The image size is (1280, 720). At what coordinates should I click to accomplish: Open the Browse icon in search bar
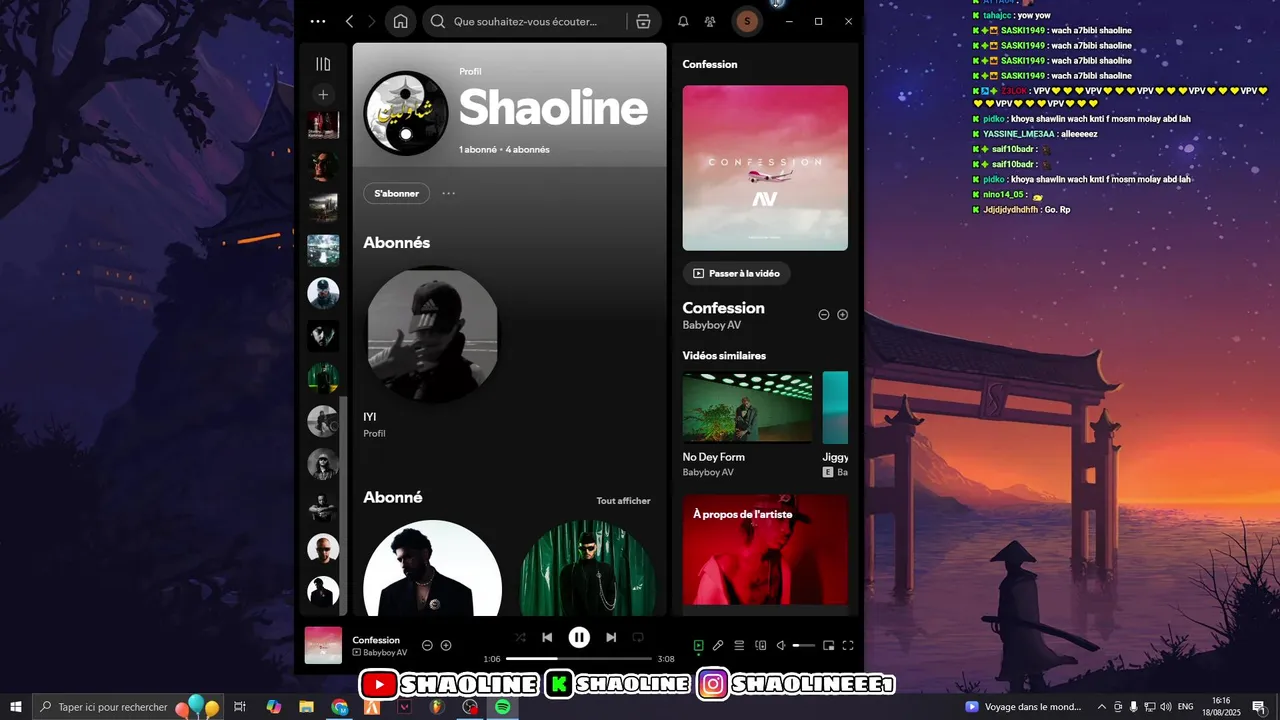click(x=643, y=21)
